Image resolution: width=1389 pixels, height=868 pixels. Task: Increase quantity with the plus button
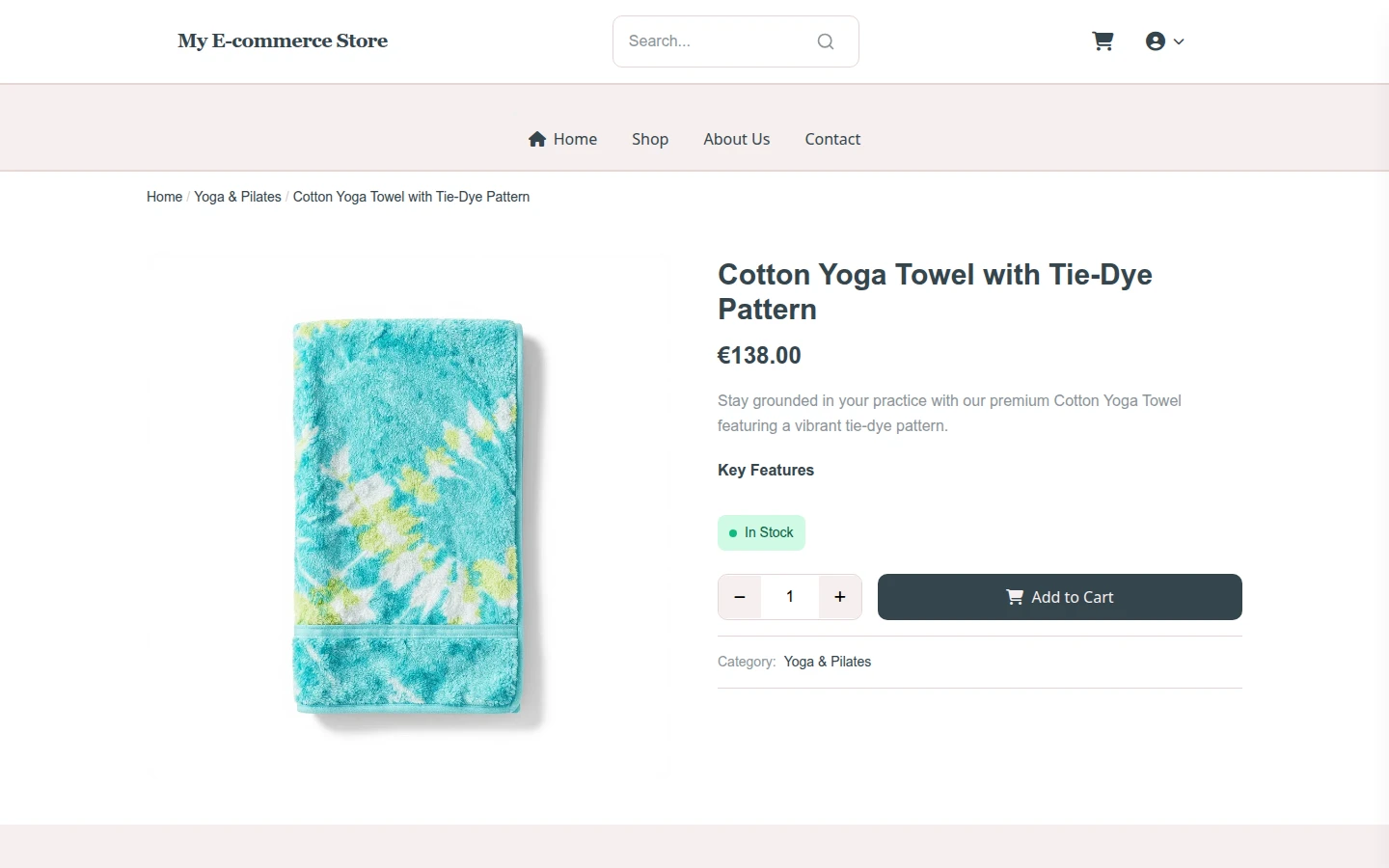coord(840,597)
